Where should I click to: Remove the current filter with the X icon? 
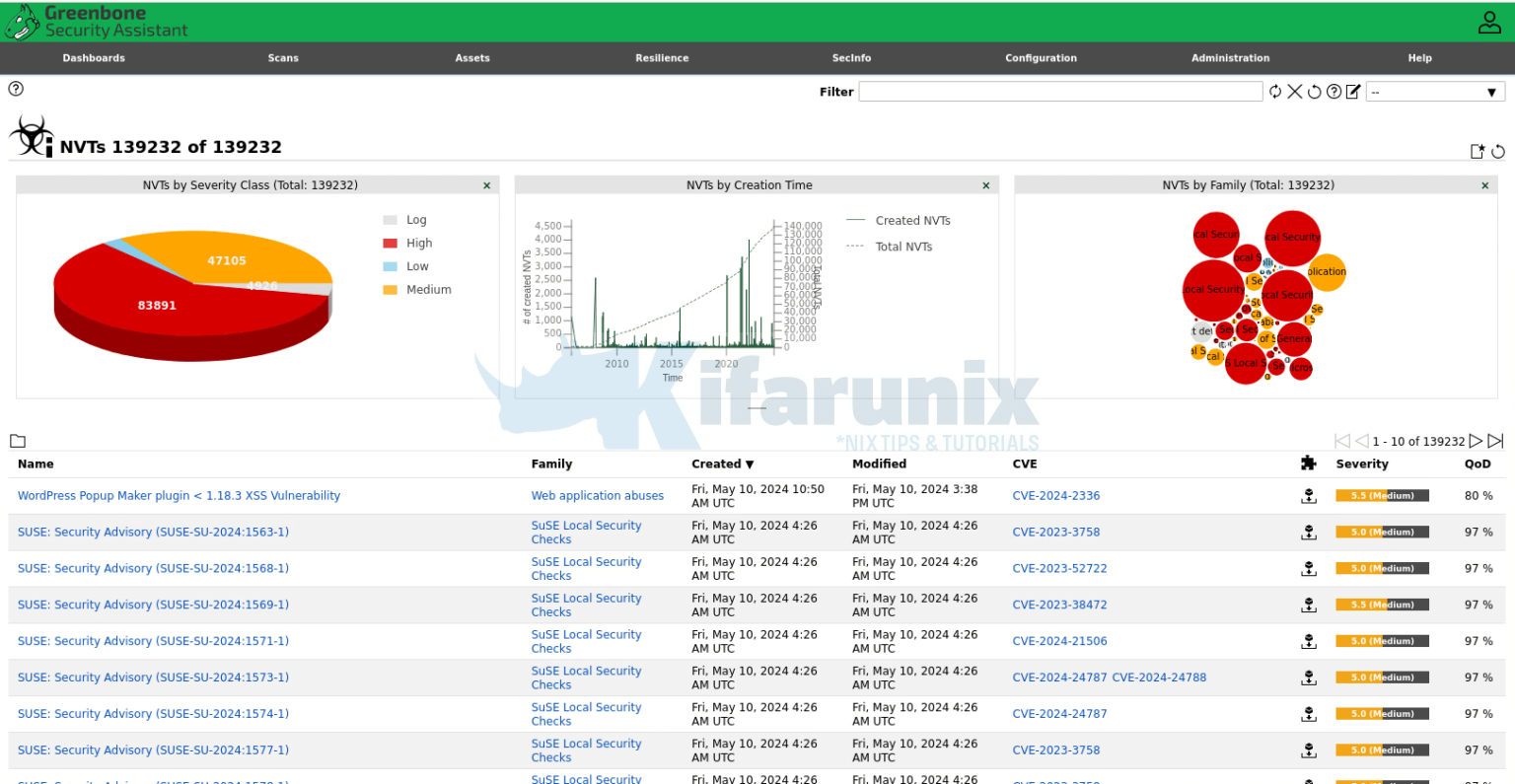[x=1295, y=92]
